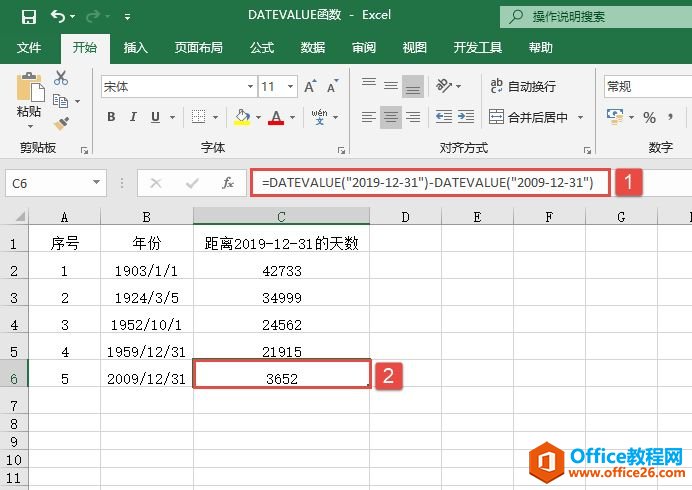
Task: Toggle Bold formatting
Action: (111, 117)
